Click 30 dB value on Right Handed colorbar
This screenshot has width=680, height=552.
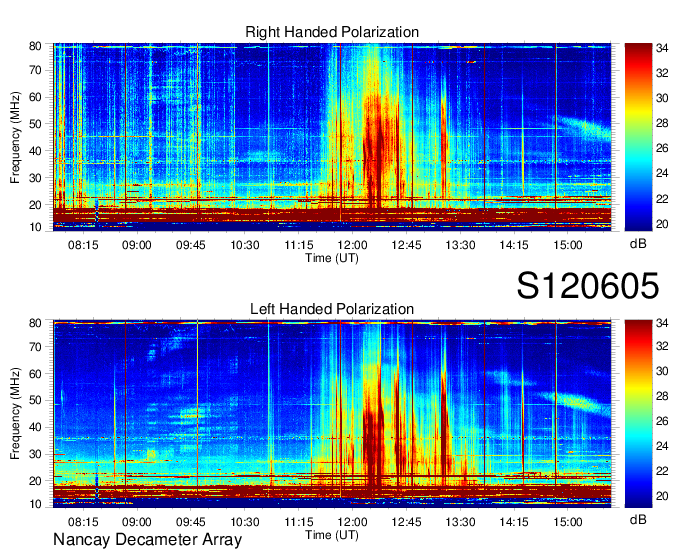click(662, 98)
